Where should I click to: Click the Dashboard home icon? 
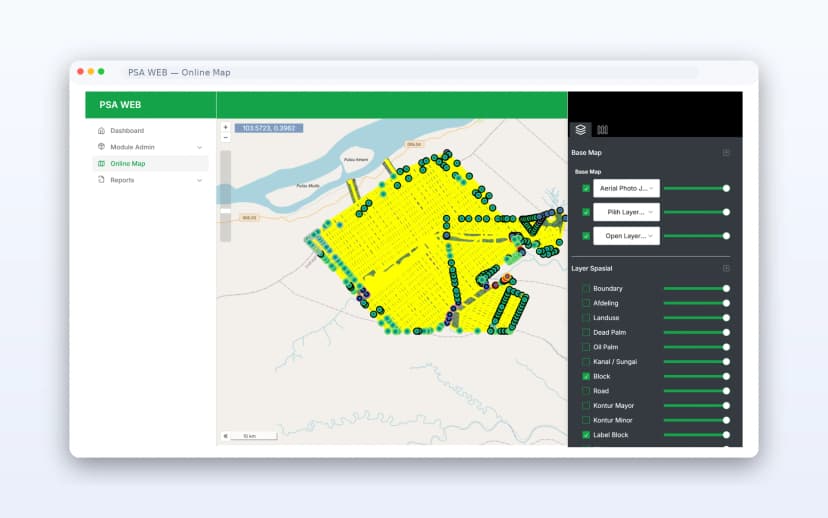click(x=101, y=130)
